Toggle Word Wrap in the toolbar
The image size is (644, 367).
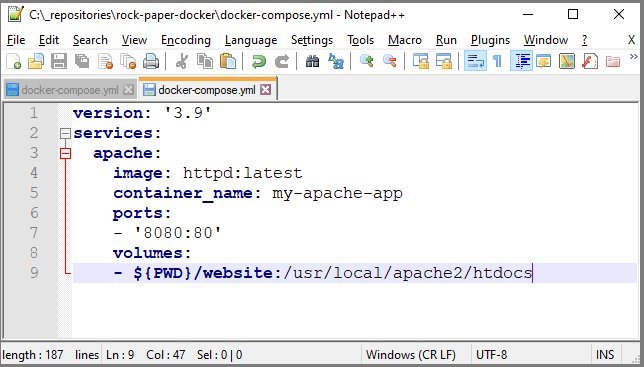click(475, 62)
